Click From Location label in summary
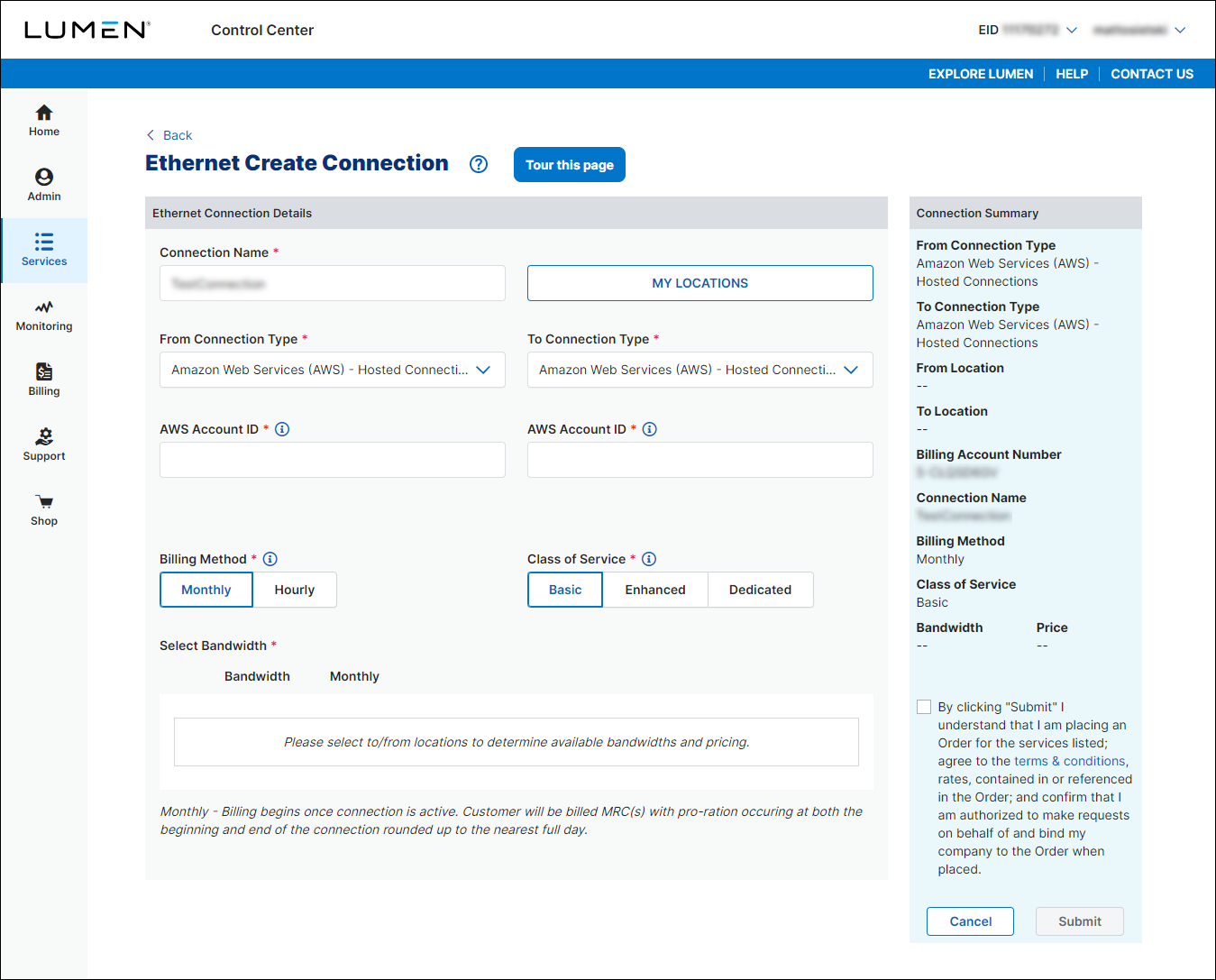 coord(960,368)
